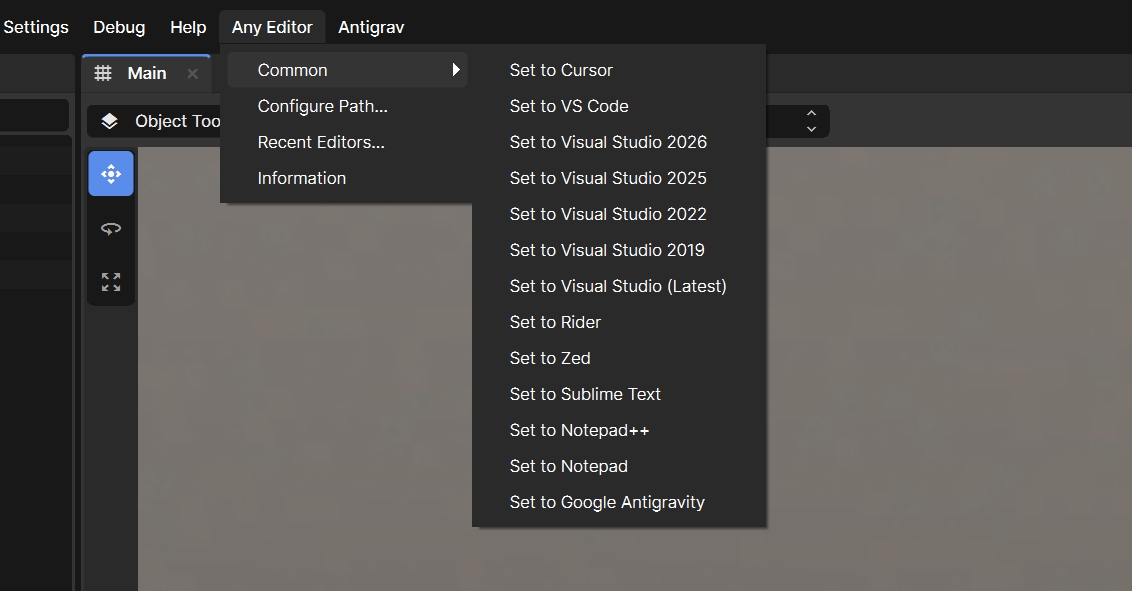The image size is (1132, 591).
Task: Open the Help menu
Action: pyautogui.click(x=188, y=27)
